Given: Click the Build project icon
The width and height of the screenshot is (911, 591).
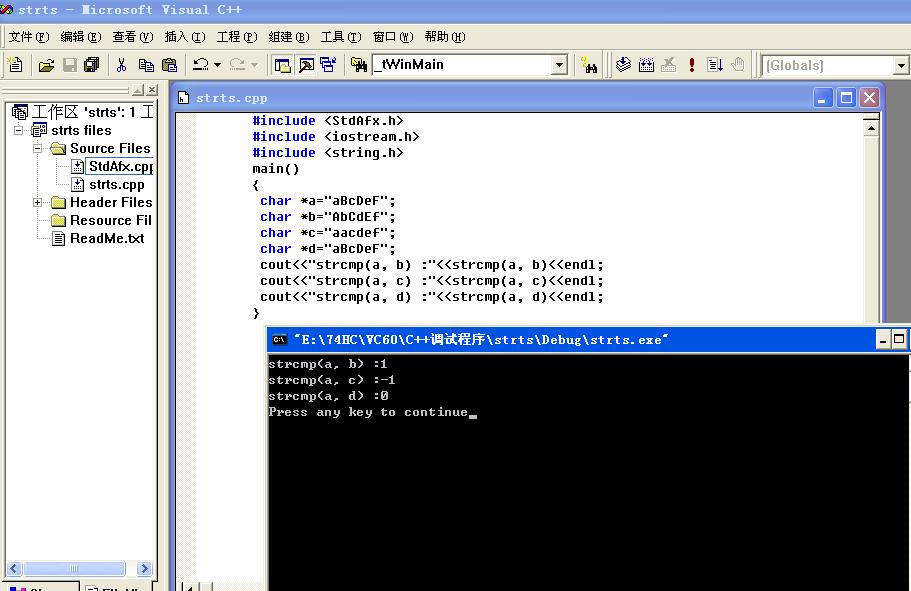Looking at the screenshot, I should pyautogui.click(x=646, y=65).
